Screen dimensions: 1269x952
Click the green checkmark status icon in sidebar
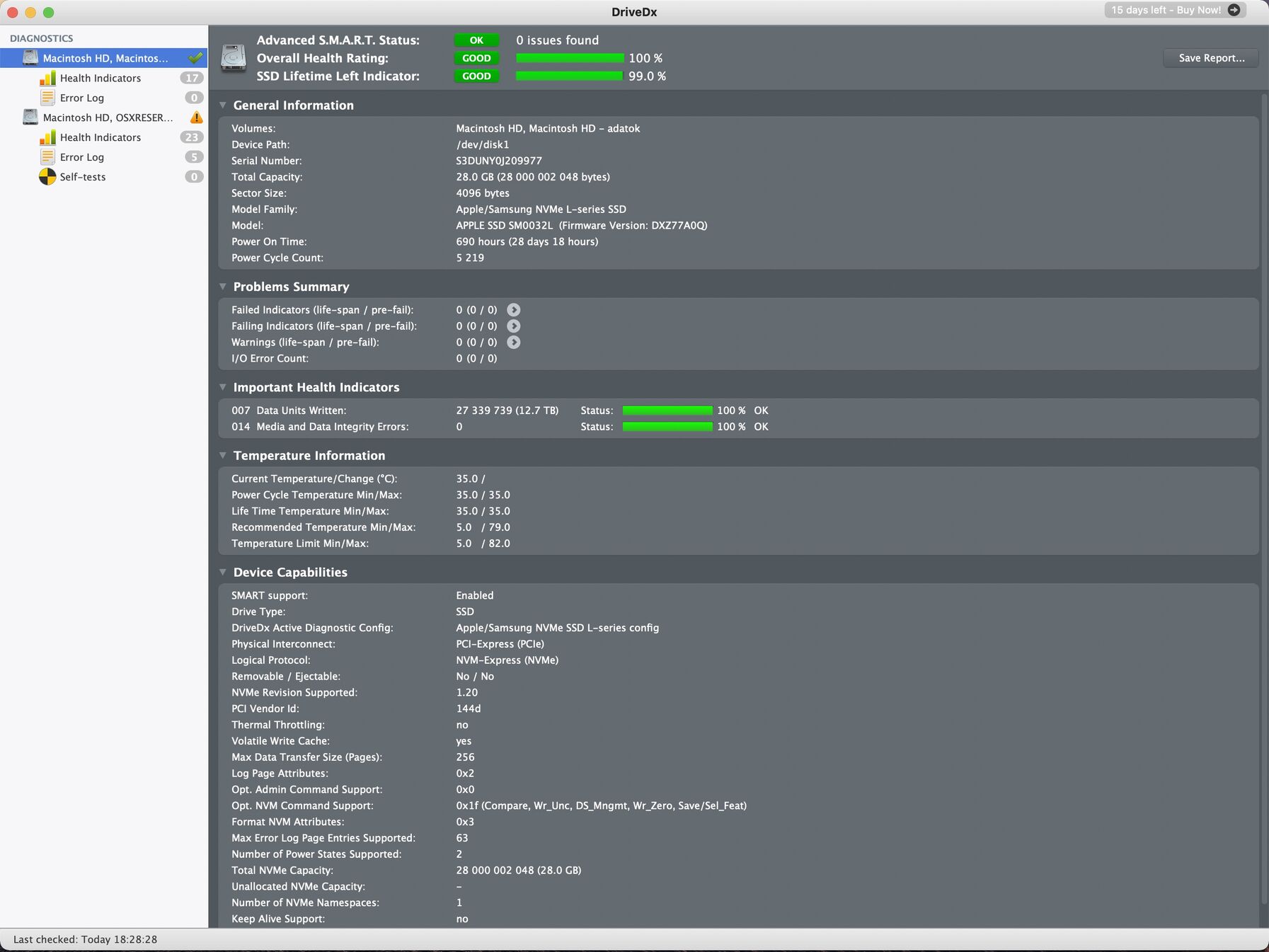[x=195, y=57]
